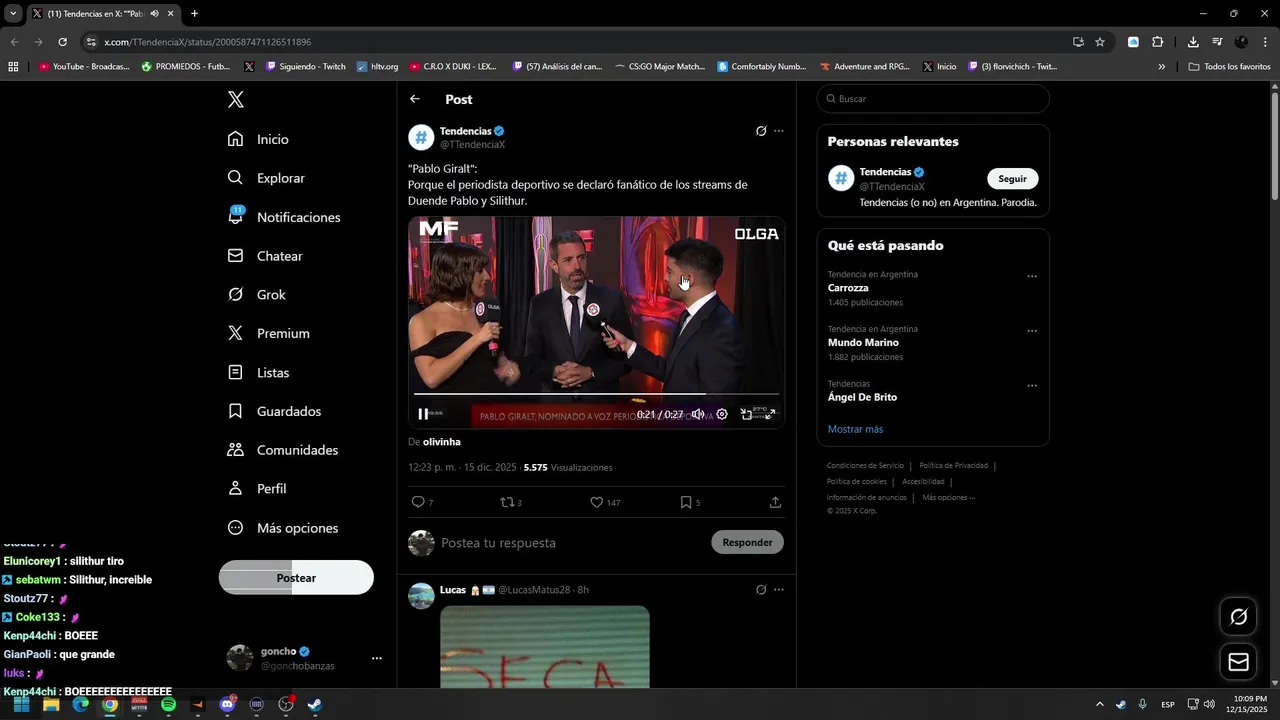Open Carrozza trend
1280x720 pixels.
848,288
